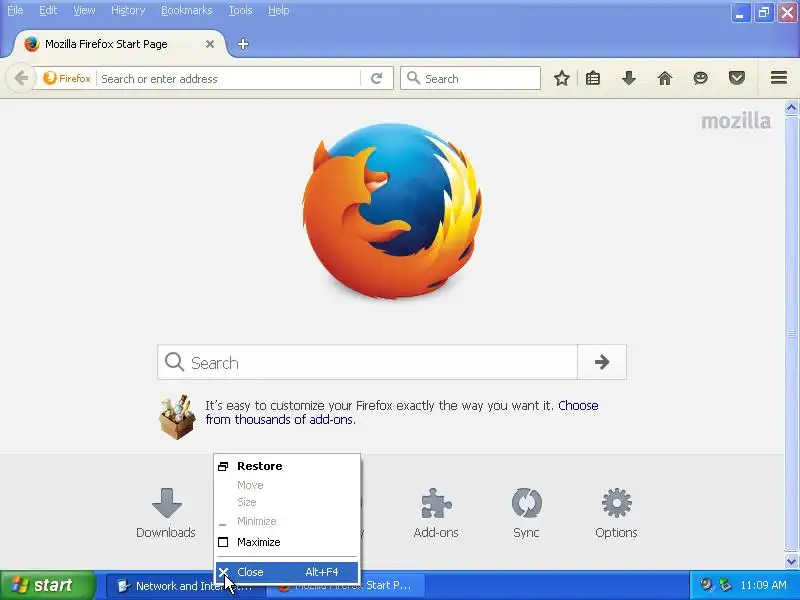Open the Hello chat smiley icon
The width and height of the screenshot is (800, 600).
click(701, 79)
